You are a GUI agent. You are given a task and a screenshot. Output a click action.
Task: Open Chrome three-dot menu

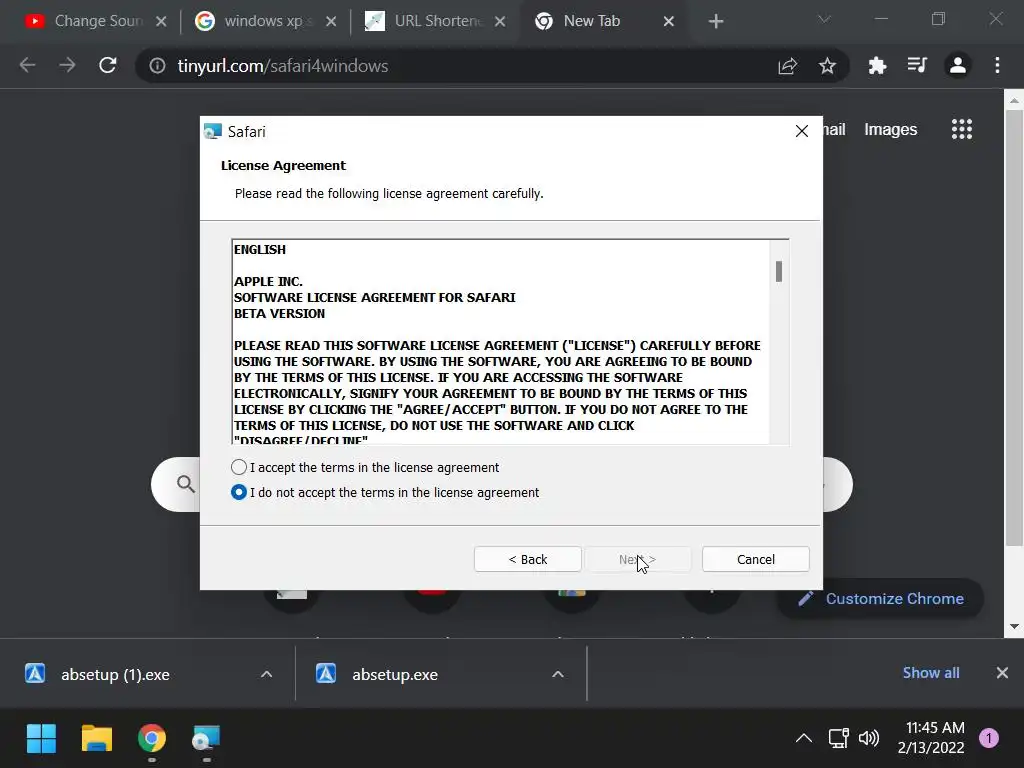pyautogui.click(x=997, y=65)
